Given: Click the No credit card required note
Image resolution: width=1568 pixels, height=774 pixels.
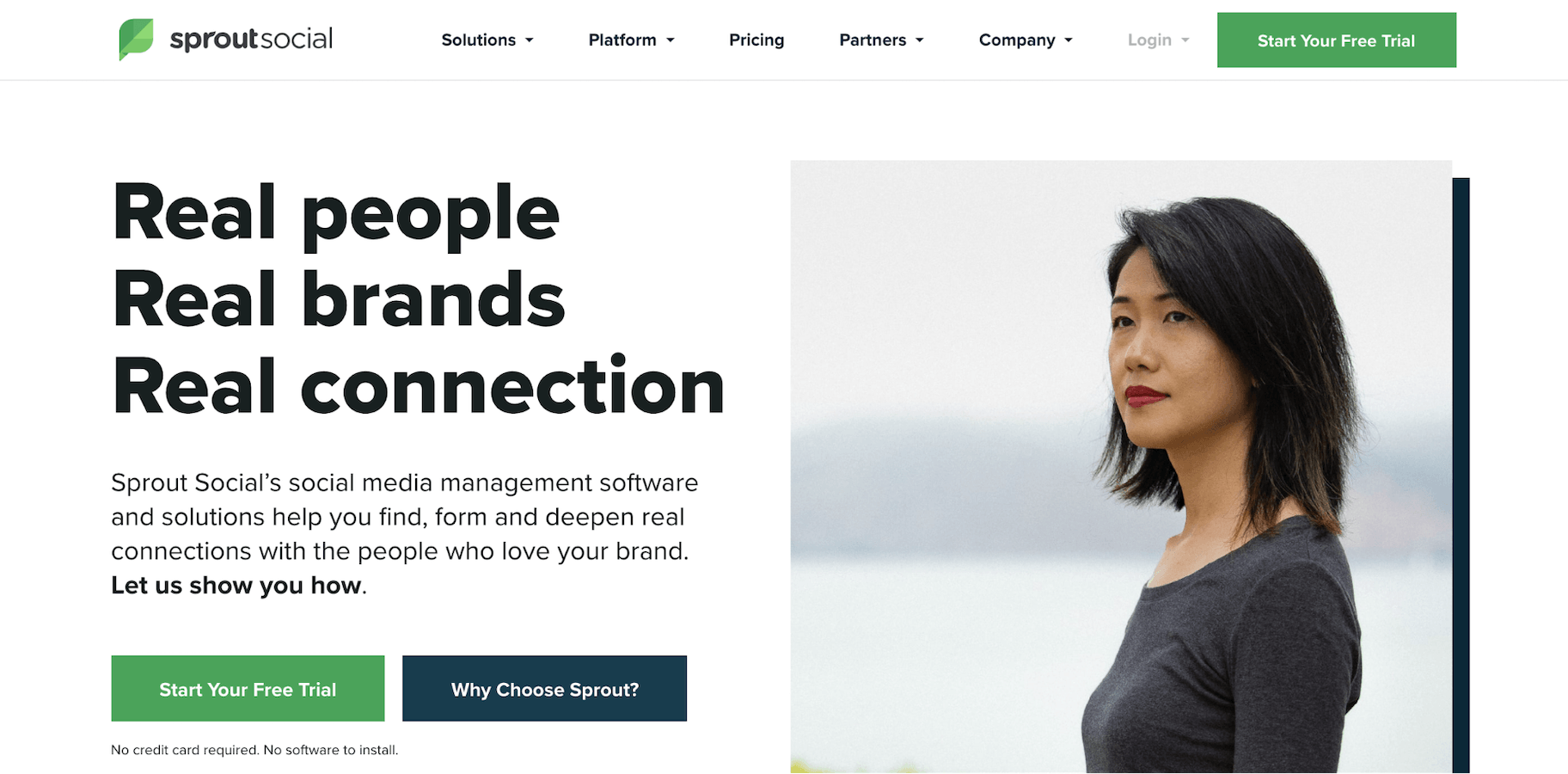Looking at the screenshot, I should tap(254, 750).
